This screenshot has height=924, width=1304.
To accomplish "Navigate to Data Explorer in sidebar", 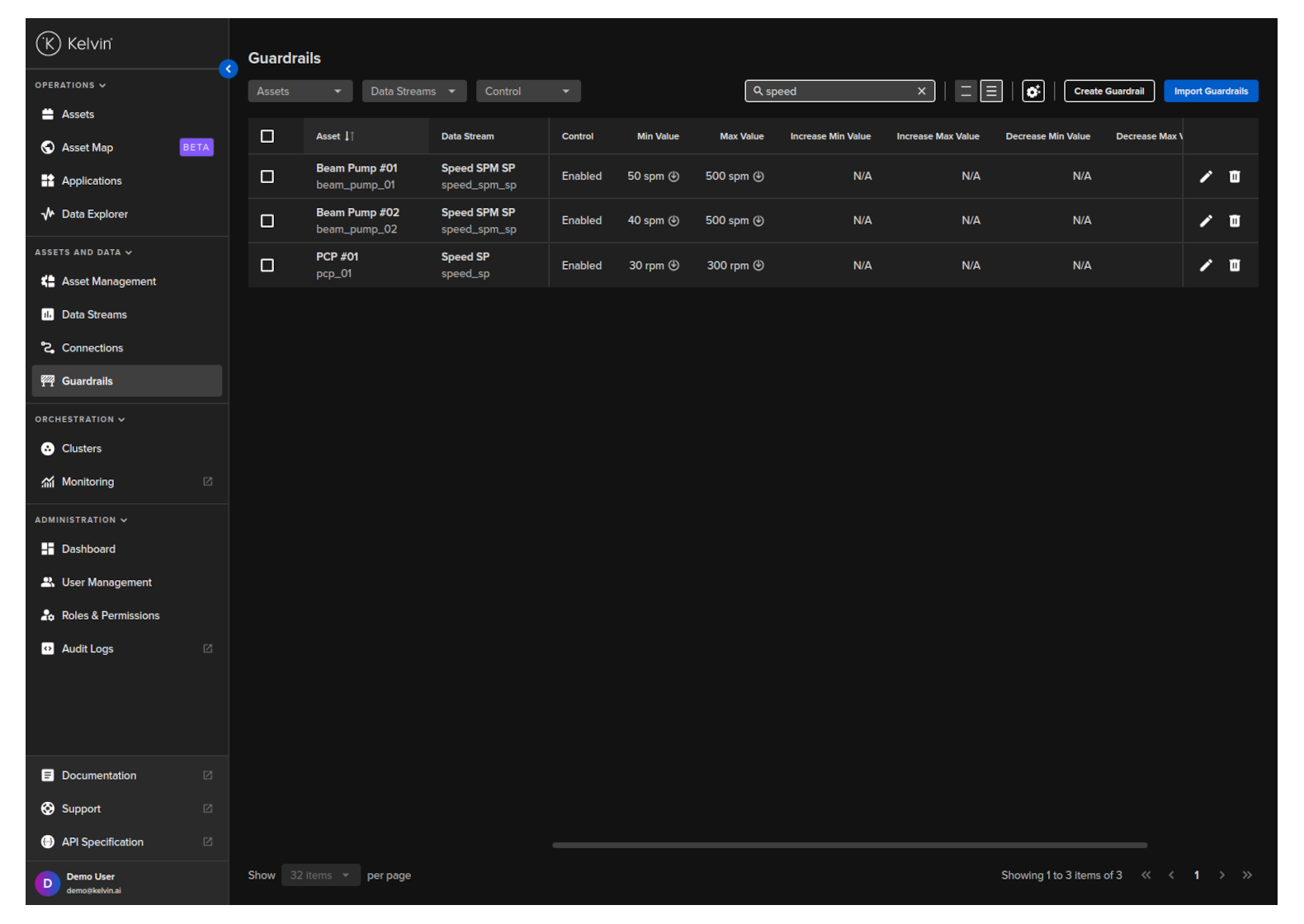I will [x=94, y=214].
